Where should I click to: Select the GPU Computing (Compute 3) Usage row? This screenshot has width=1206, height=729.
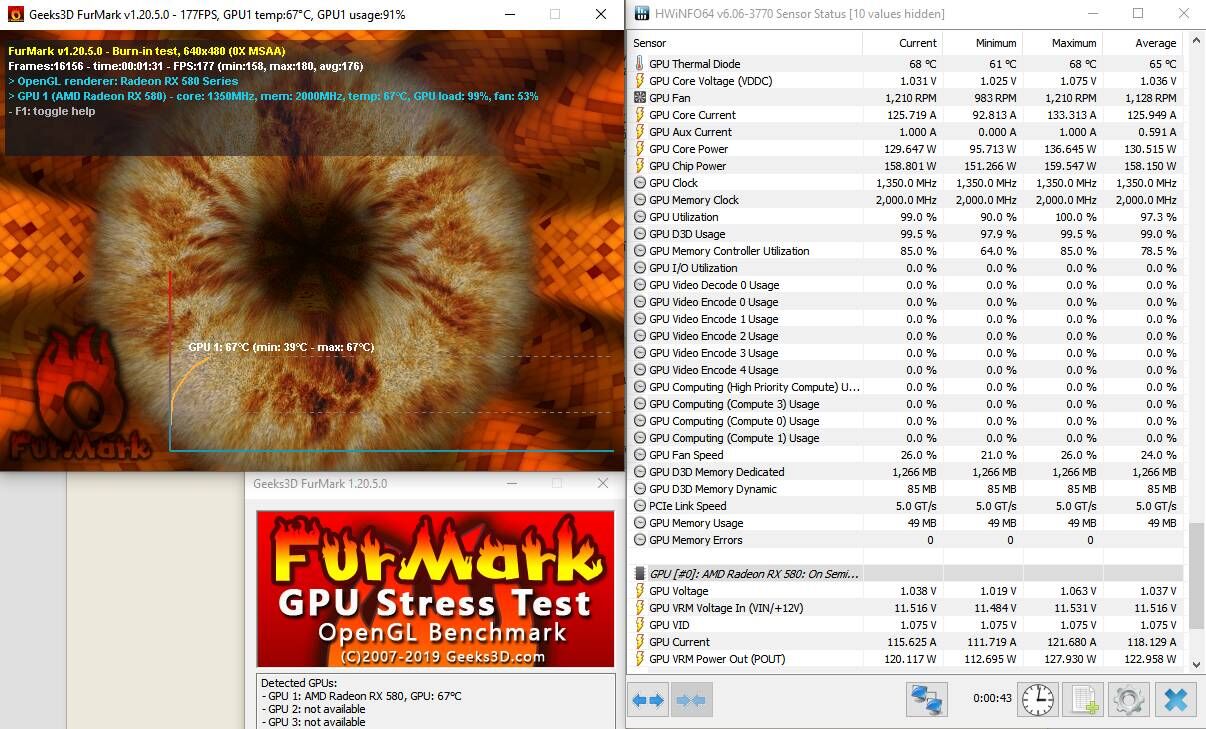pyautogui.click(x=907, y=404)
